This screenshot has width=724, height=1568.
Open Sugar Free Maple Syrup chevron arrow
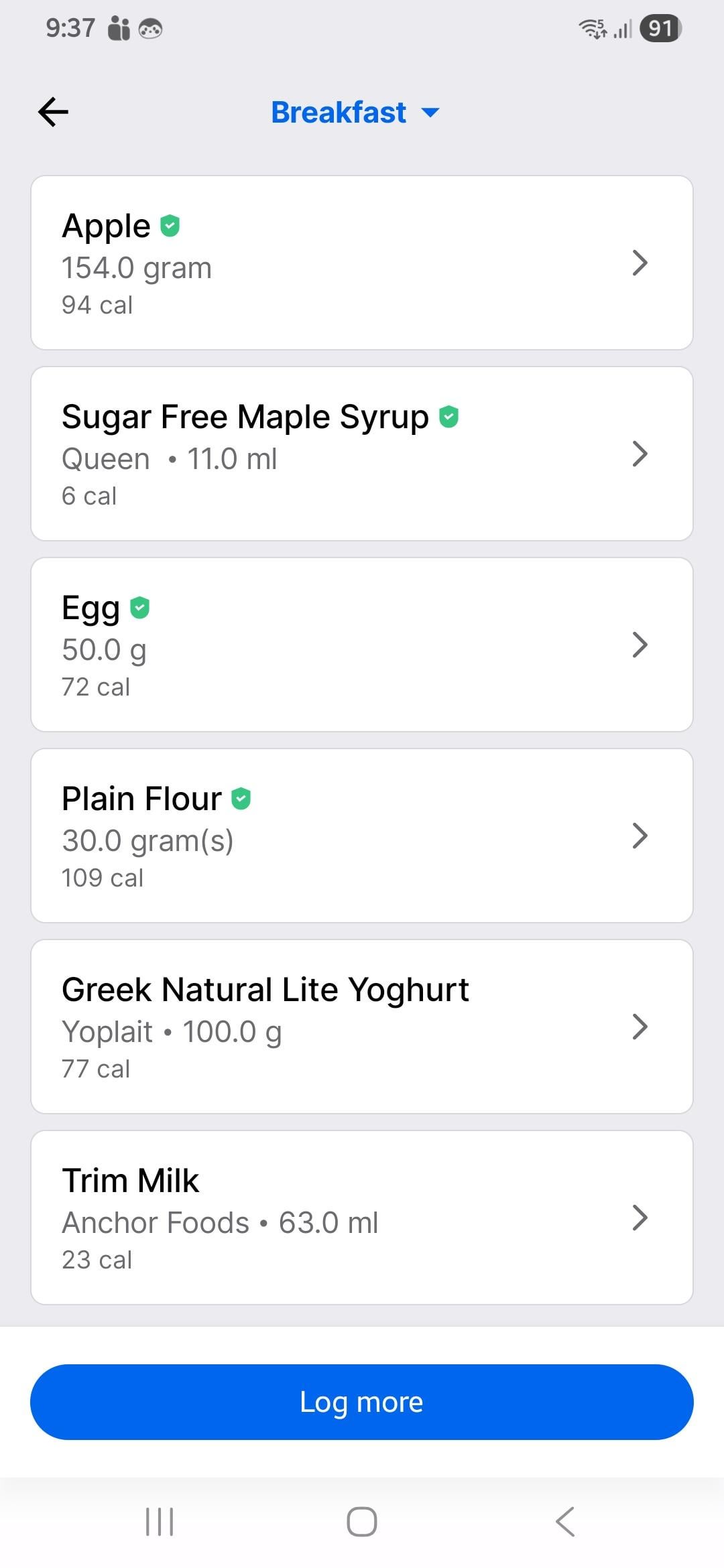(x=640, y=454)
